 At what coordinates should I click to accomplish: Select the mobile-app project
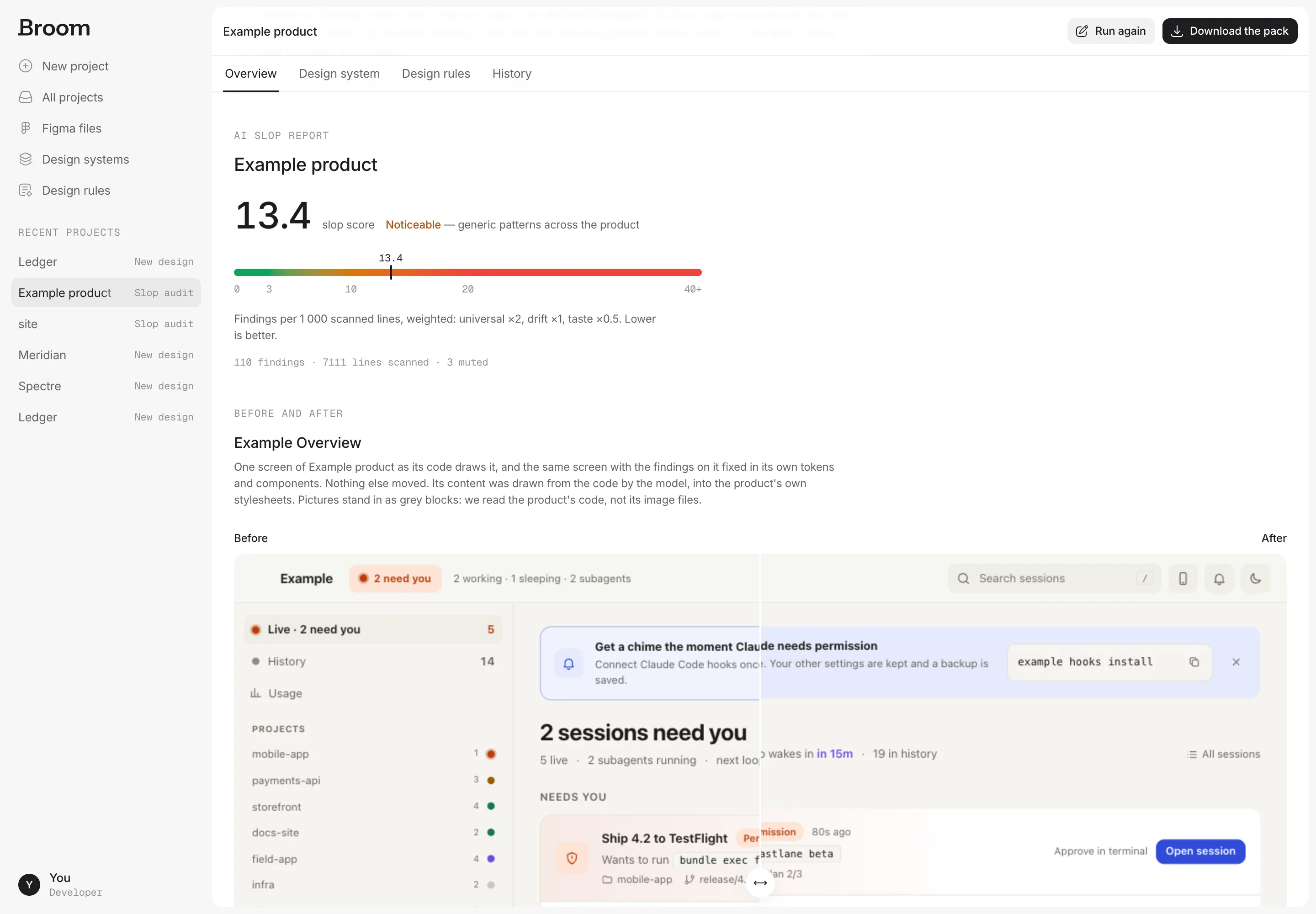373,754
